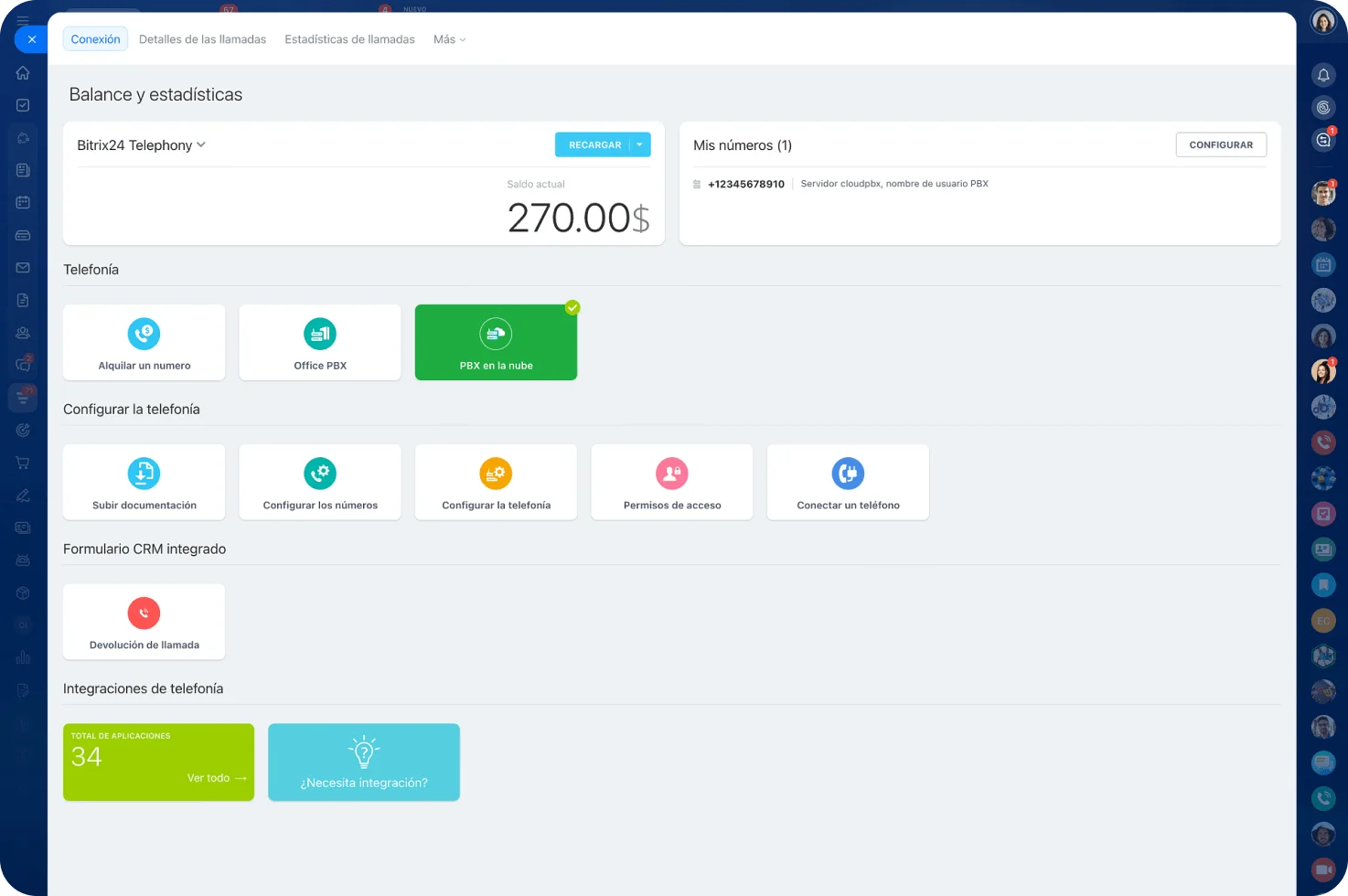Open the Alquilar un numero tile

pyautogui.click(x=144, y=343)
